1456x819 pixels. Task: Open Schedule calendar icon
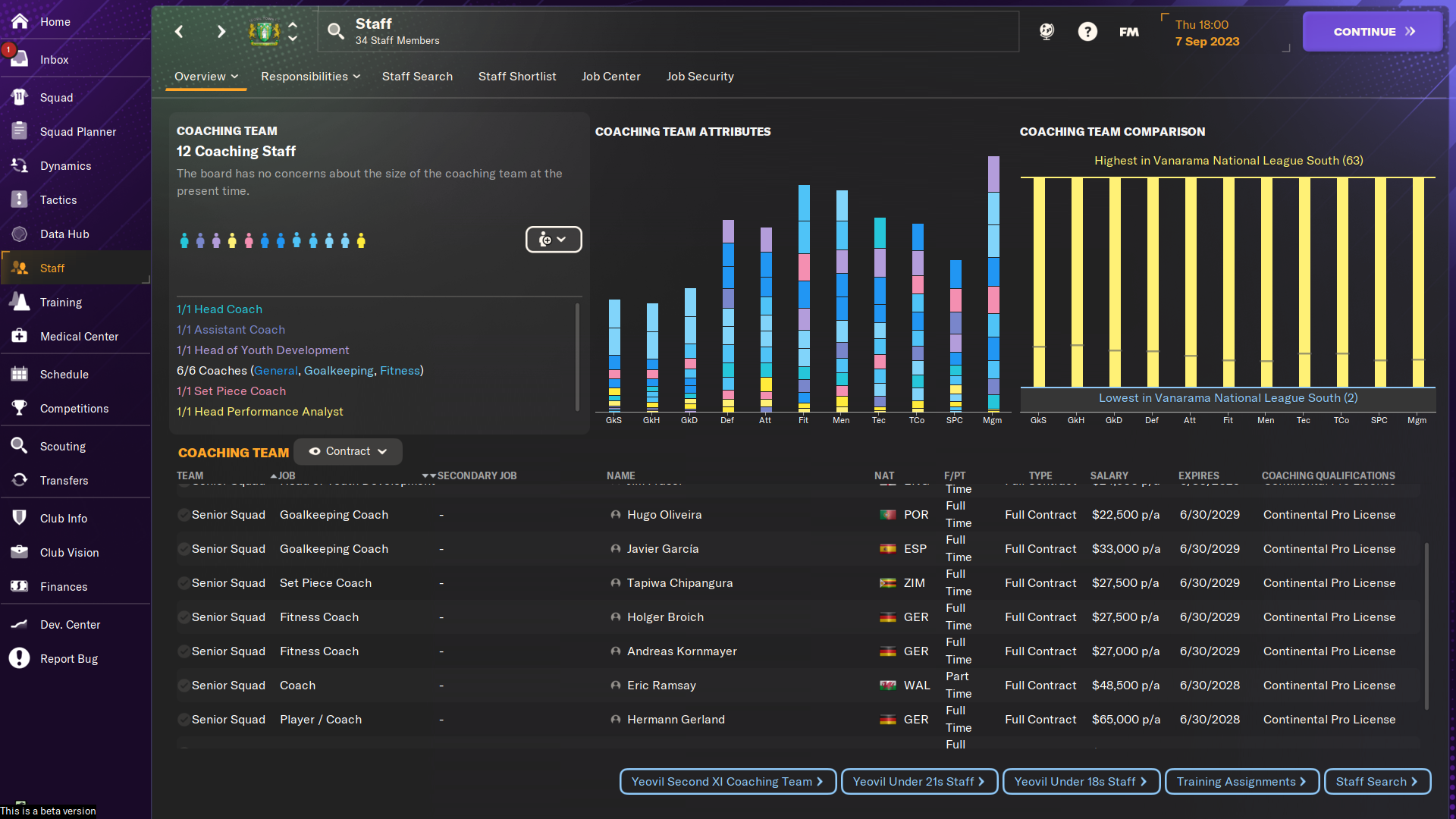pos(20,374)
